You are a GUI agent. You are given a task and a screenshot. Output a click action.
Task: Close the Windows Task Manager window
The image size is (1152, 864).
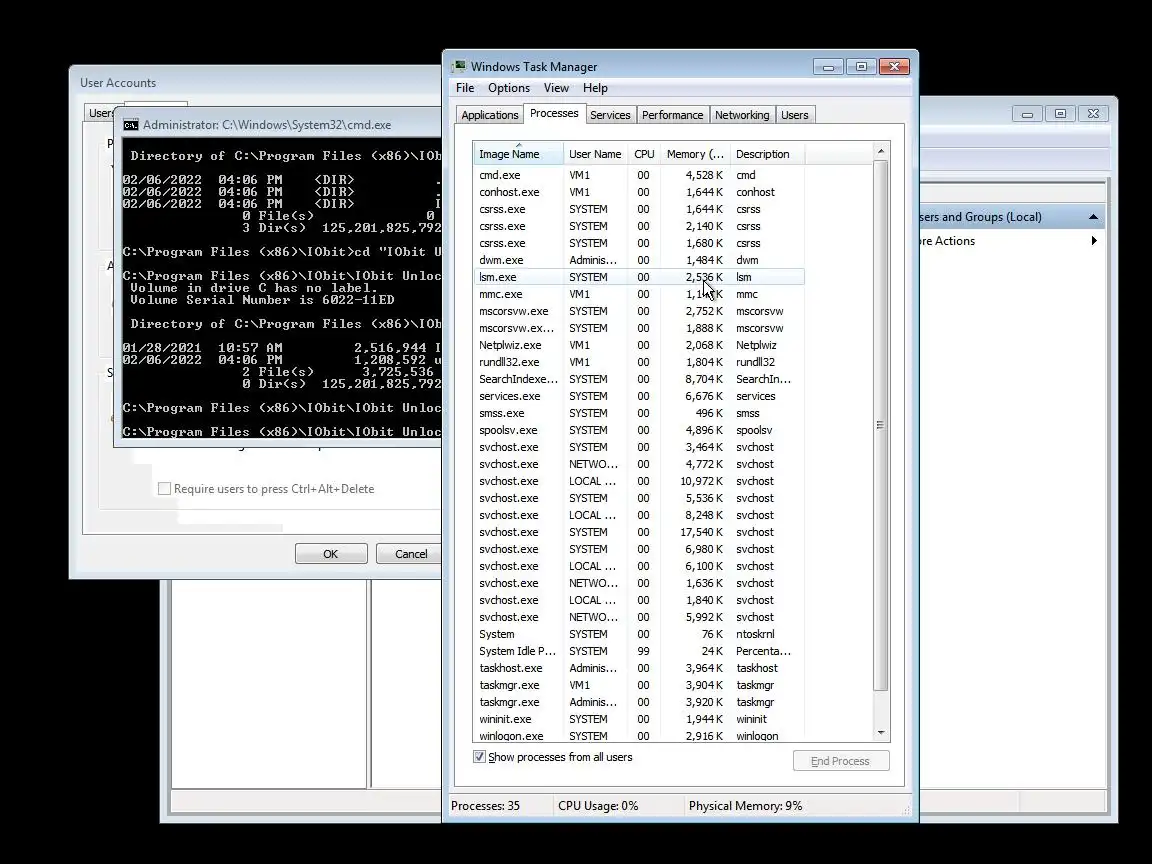coord(894,67)
